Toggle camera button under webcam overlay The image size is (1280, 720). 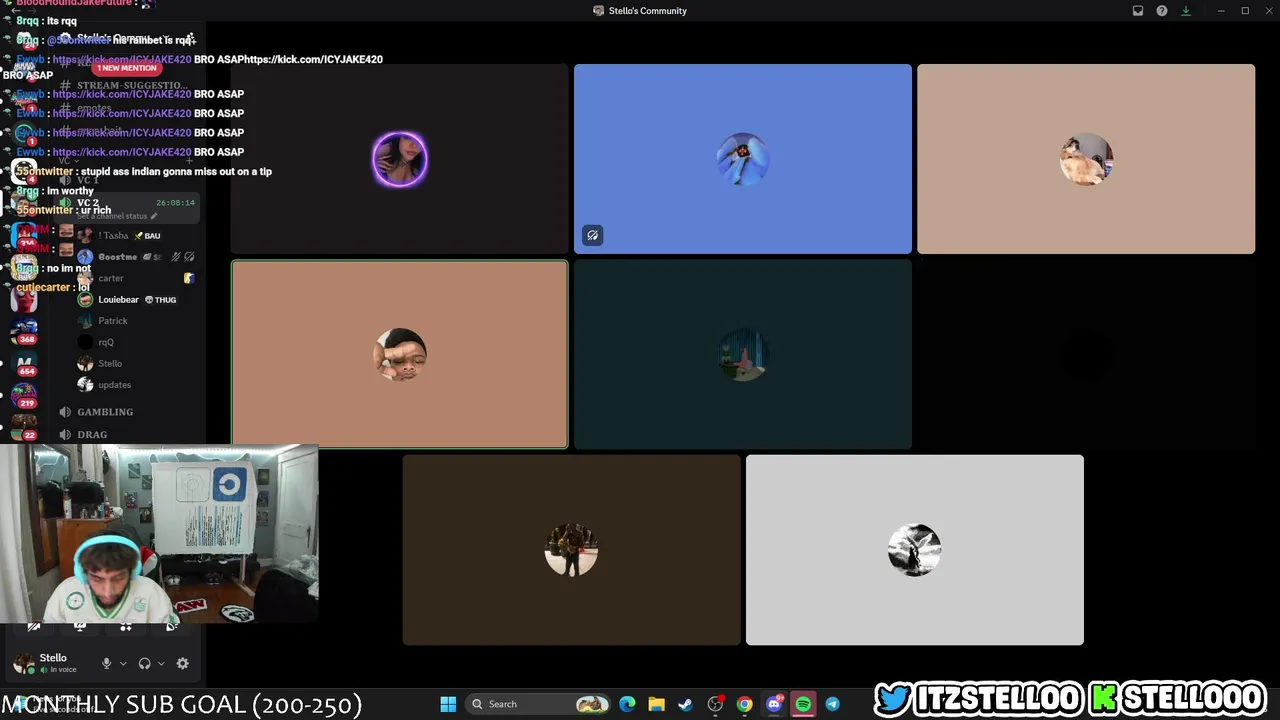click(x=33, y=627)
